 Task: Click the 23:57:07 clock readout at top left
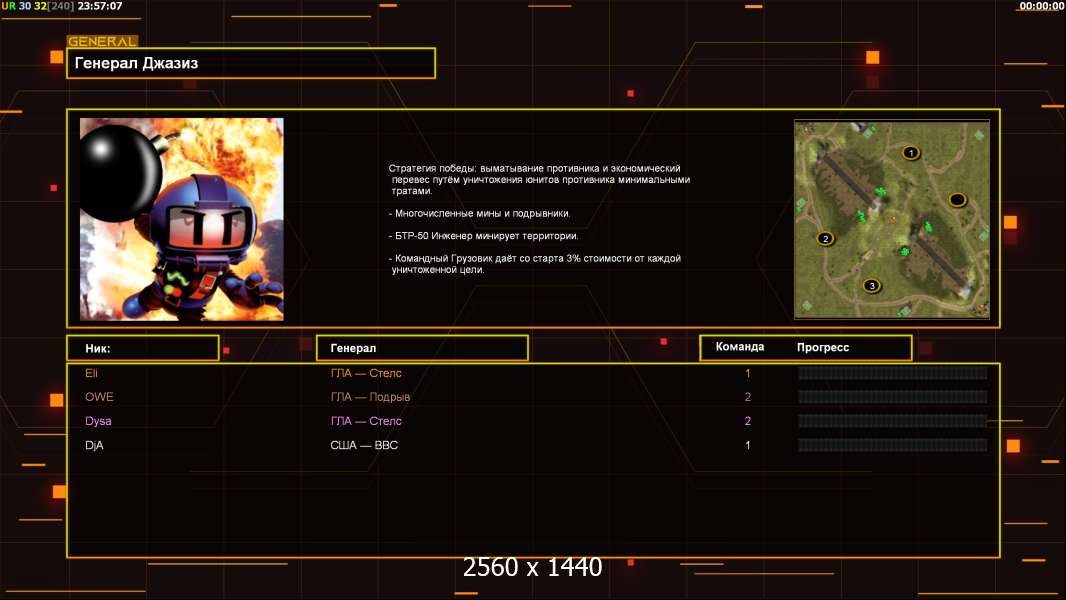(x=100, y=6)
